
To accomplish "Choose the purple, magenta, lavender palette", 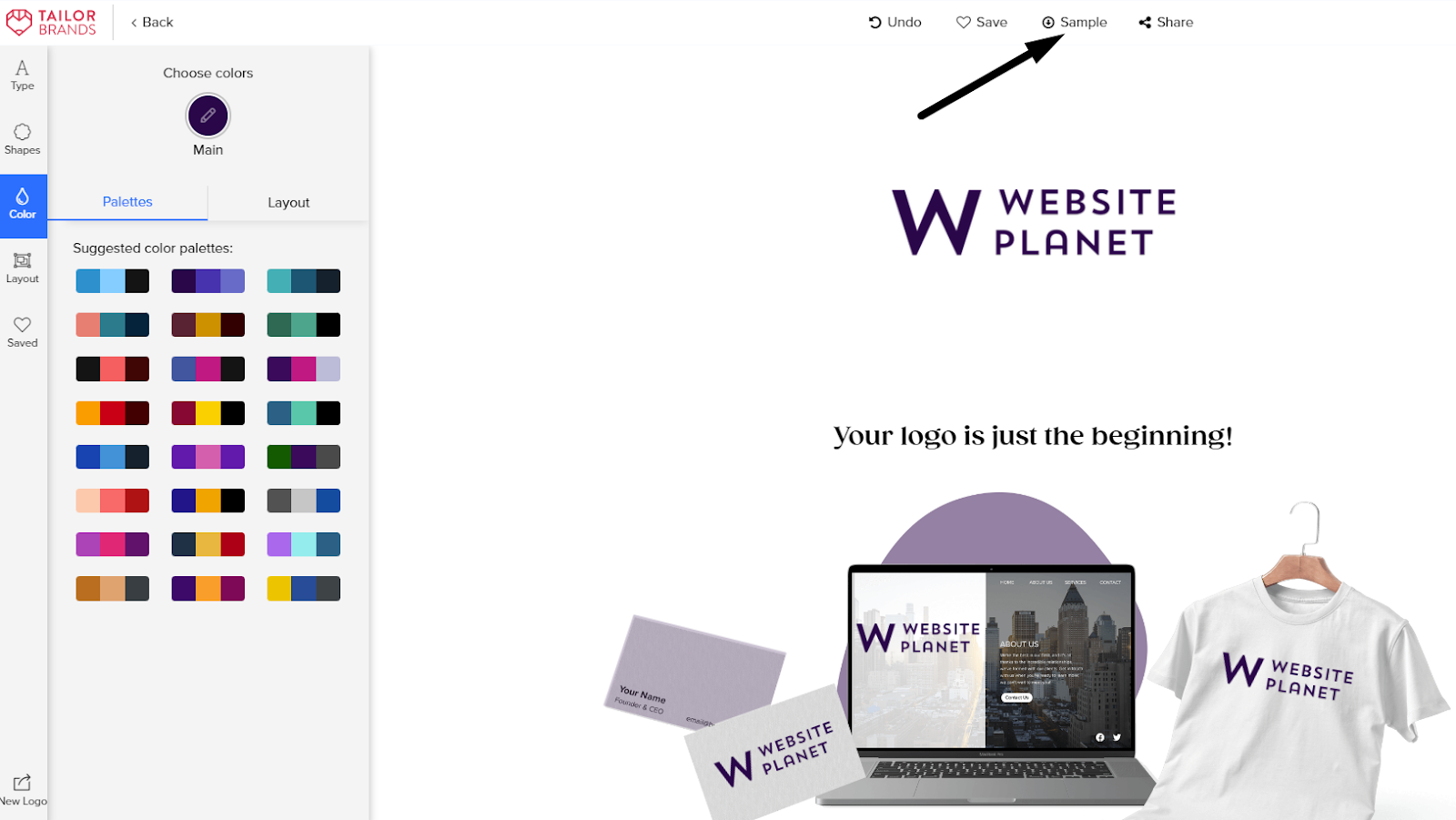I will coord(304,369).
